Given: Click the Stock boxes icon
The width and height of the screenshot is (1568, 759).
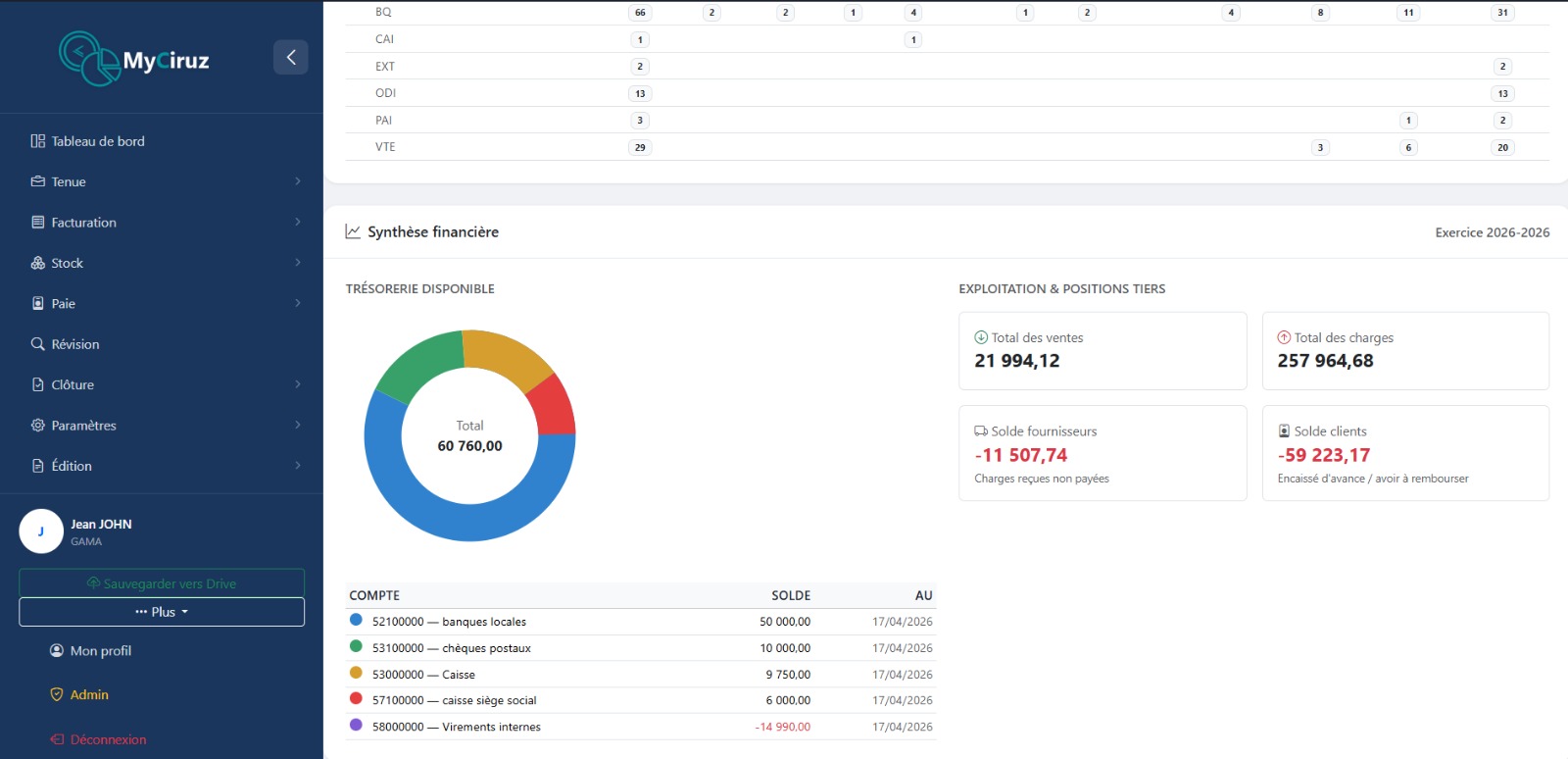Looking at the screenshot, I should click(x=38, y=263).
